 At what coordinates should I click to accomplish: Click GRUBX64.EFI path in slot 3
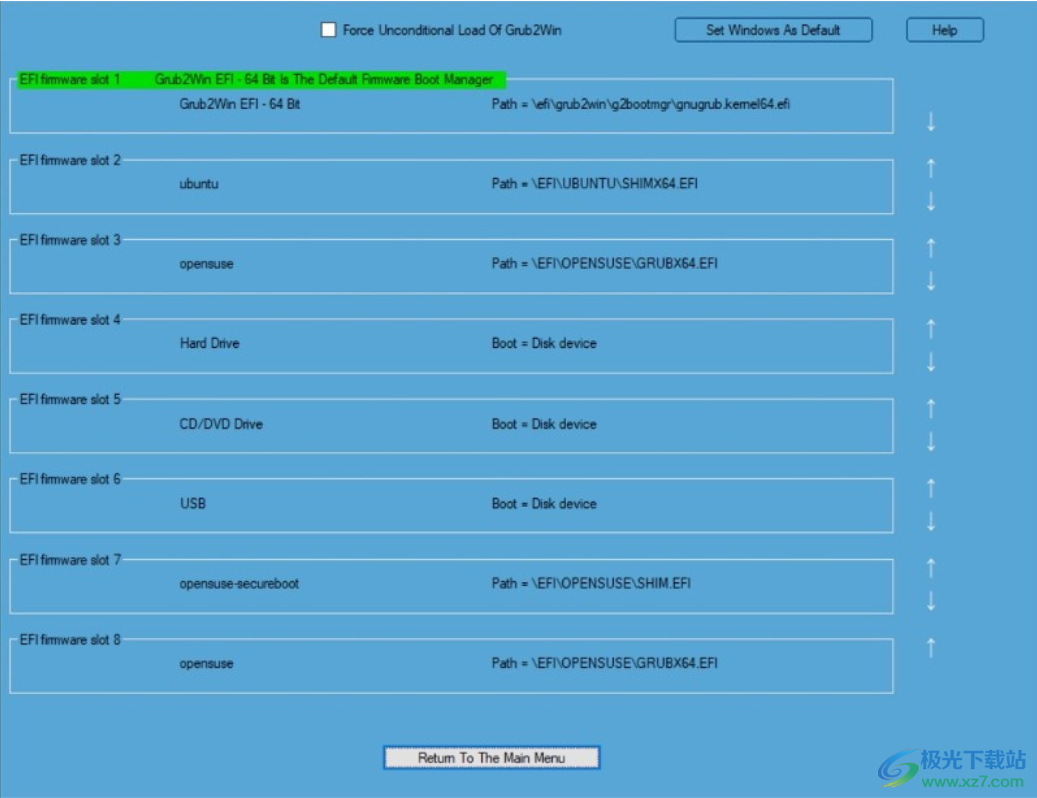point(604,264)
